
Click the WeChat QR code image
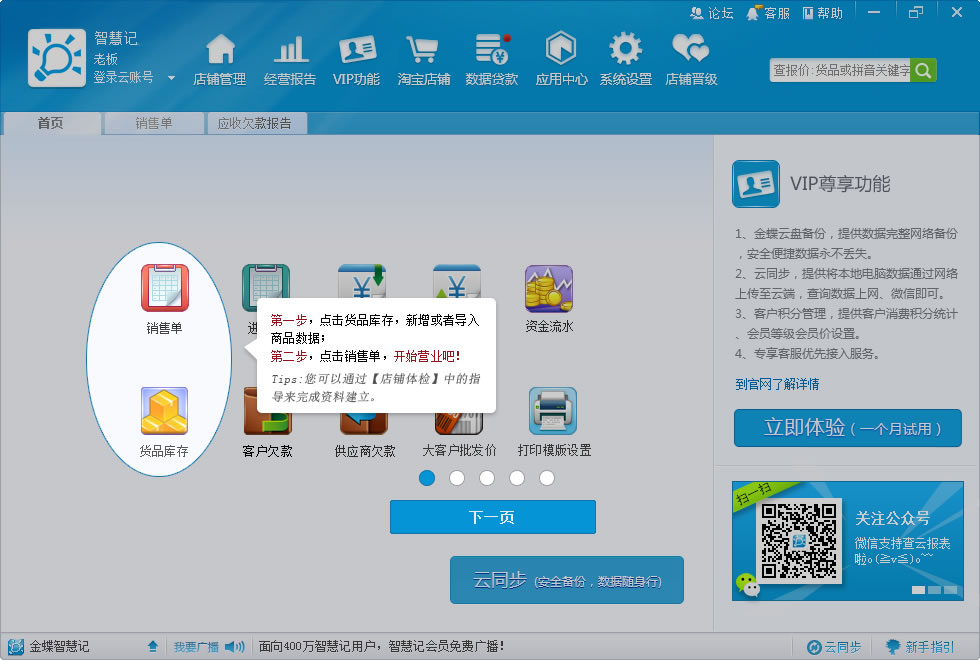point(798,540)
